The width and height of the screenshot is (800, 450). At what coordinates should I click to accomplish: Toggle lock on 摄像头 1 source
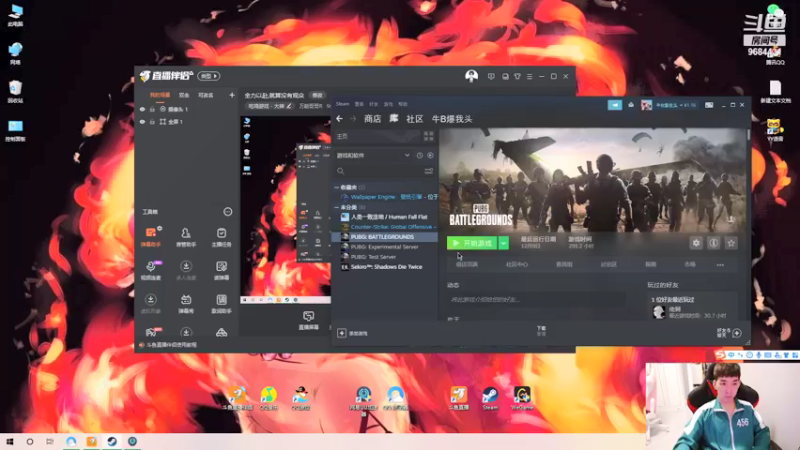[152, 109]
